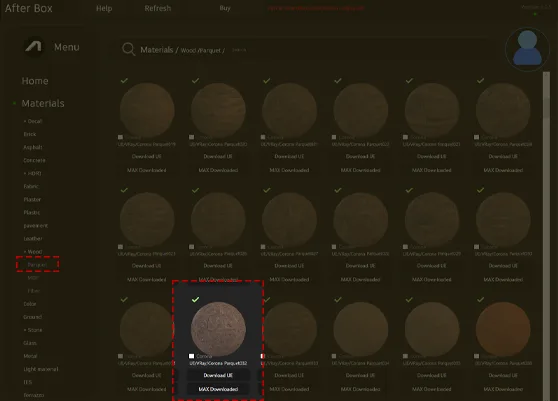The width and height of the screenshot is (558, 401).
Task: Go to the Home section
Action: [35, 81]
